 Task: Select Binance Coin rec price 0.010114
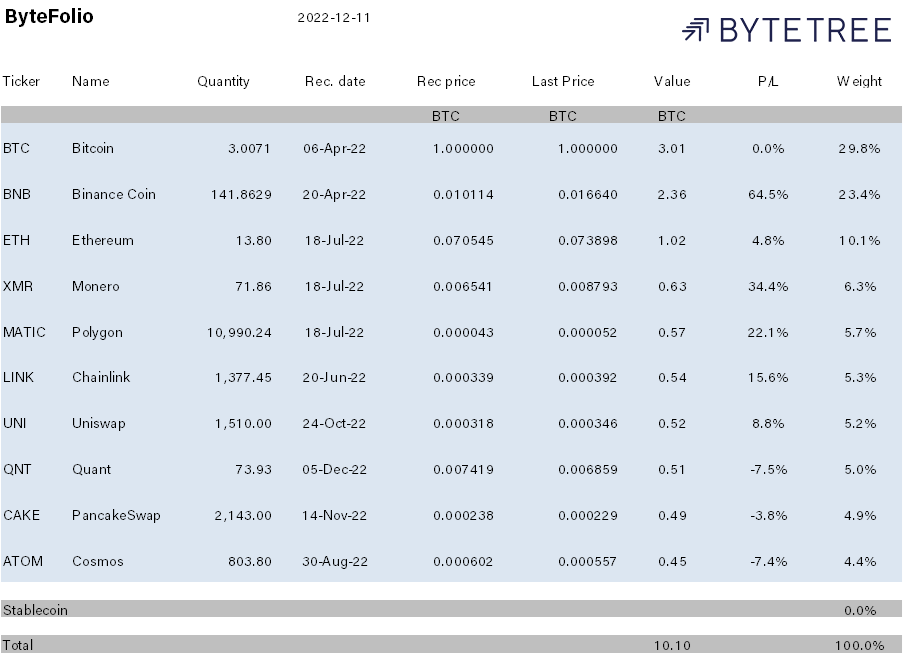(x=463, y=194)
